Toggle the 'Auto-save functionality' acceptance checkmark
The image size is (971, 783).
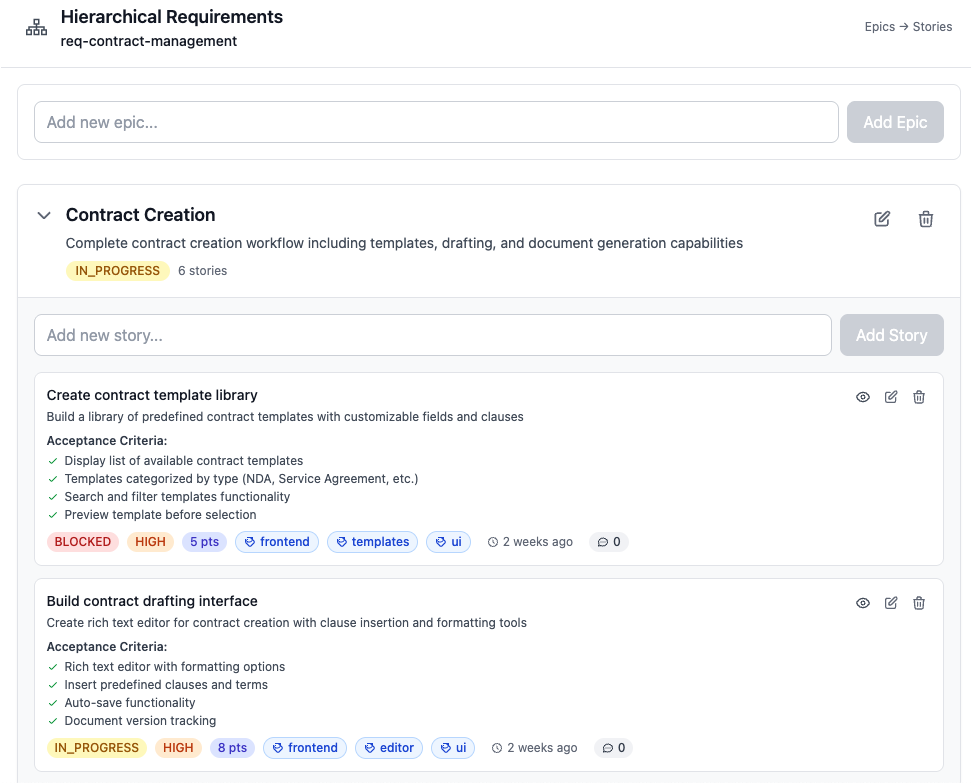click(52, 702)
